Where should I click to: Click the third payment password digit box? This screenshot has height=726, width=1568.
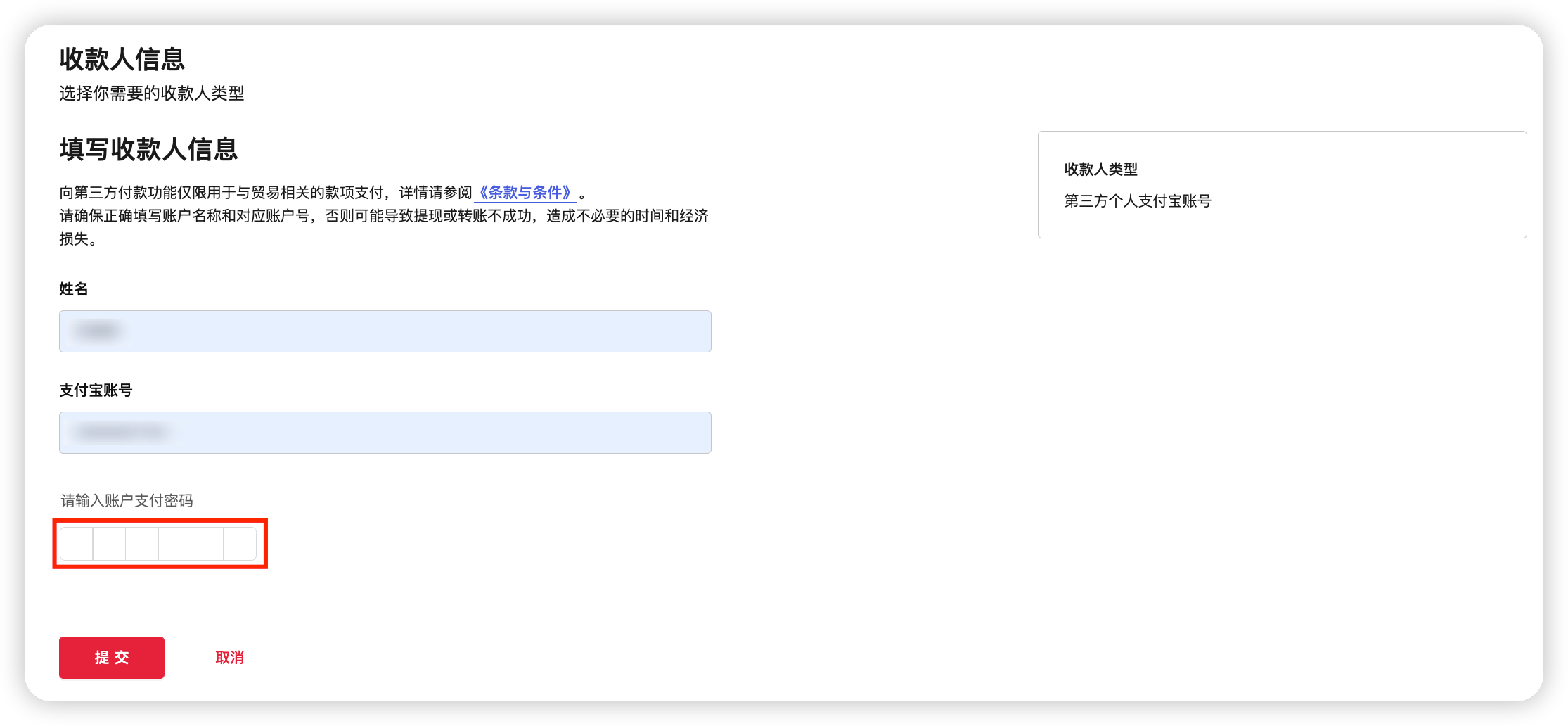pyautogui.click(x=141, y=543)
